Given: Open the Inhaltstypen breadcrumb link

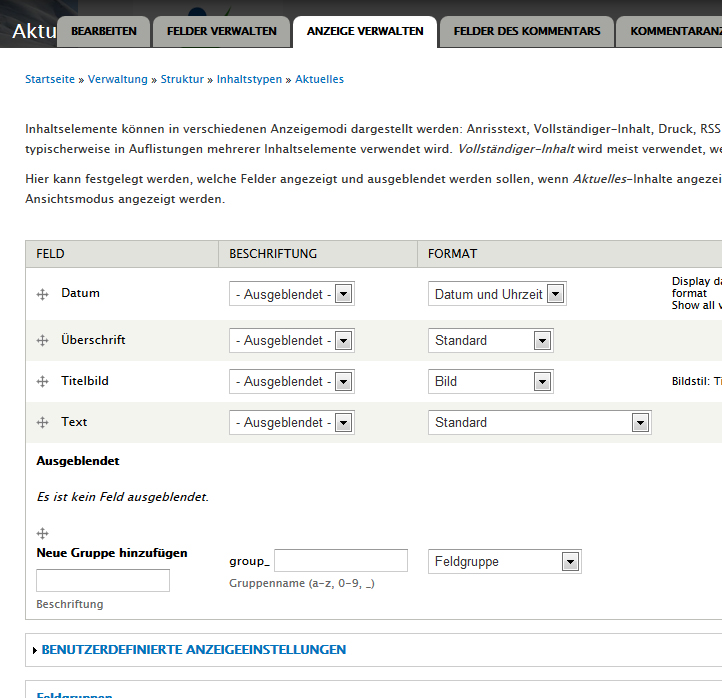Looking at the screenshot, I should pos(250,79).
